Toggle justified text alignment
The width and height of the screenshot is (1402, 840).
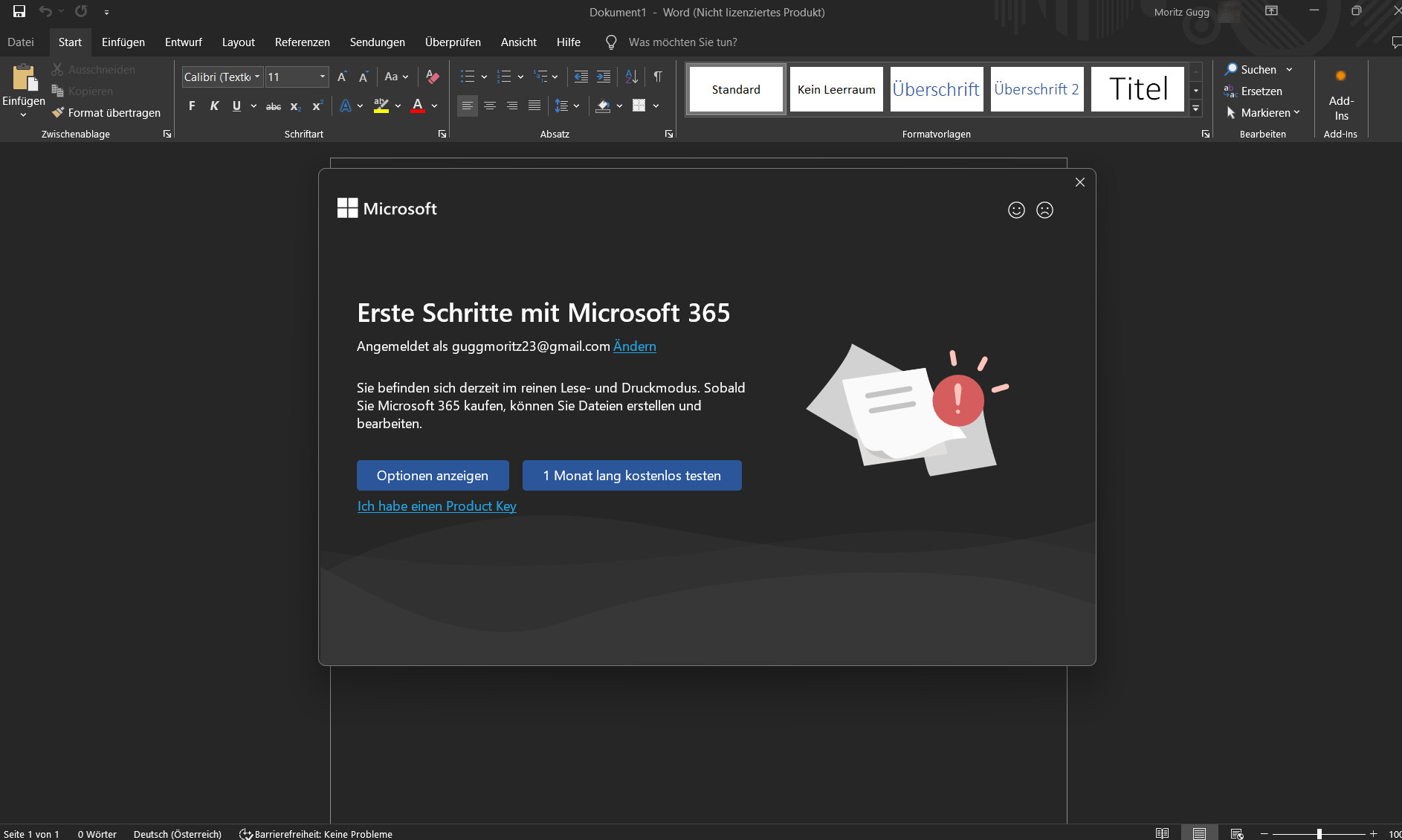click(x=534, y=106)
